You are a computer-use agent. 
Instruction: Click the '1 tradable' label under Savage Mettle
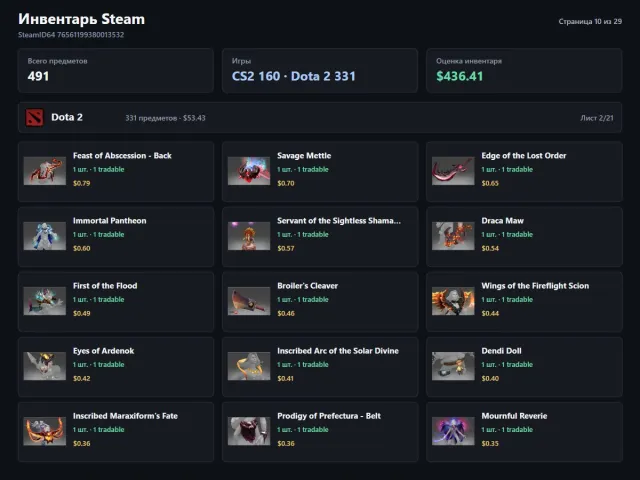pos(313,169)
